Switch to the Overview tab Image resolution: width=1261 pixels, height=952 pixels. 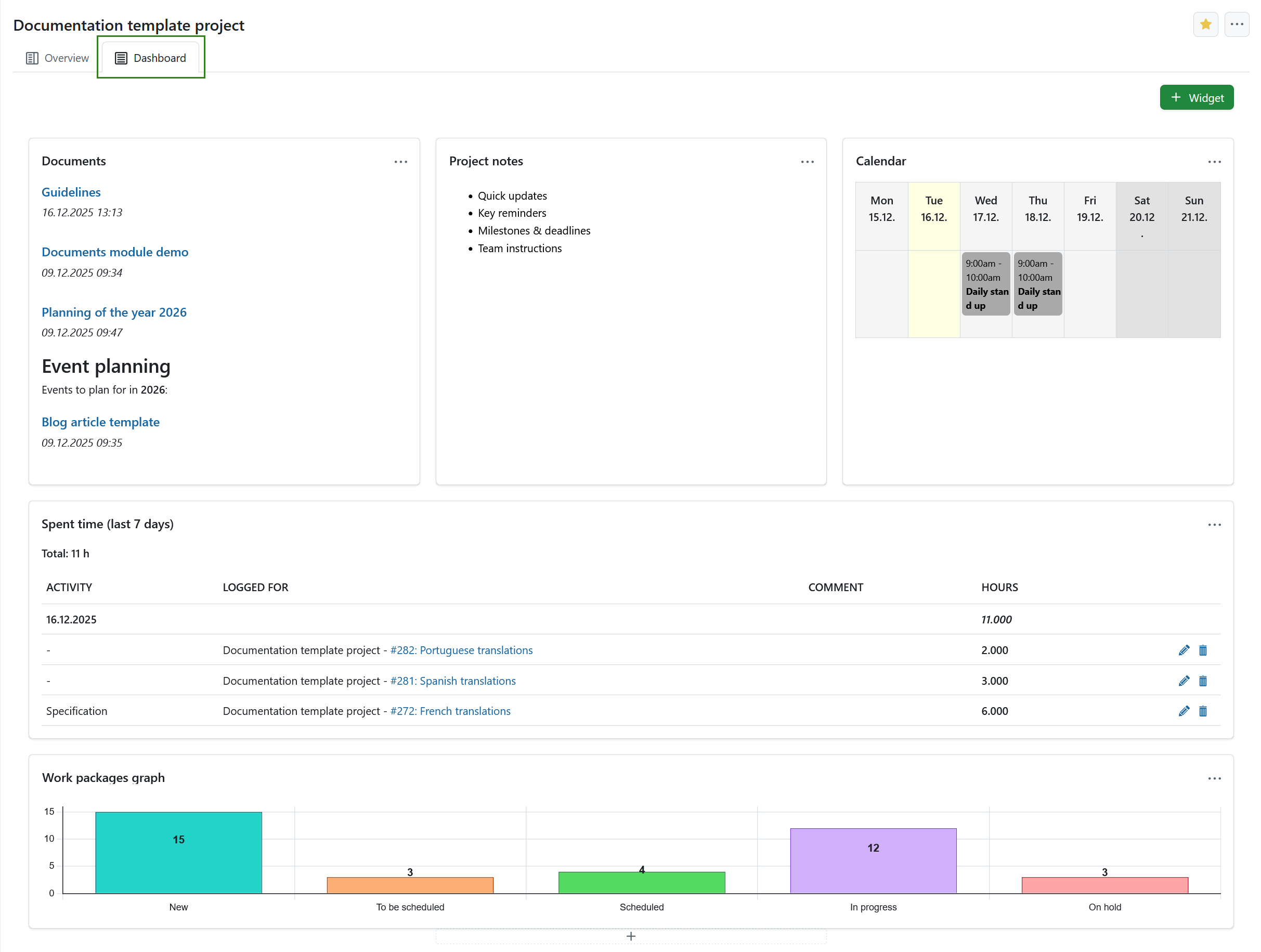coord(57,58)
